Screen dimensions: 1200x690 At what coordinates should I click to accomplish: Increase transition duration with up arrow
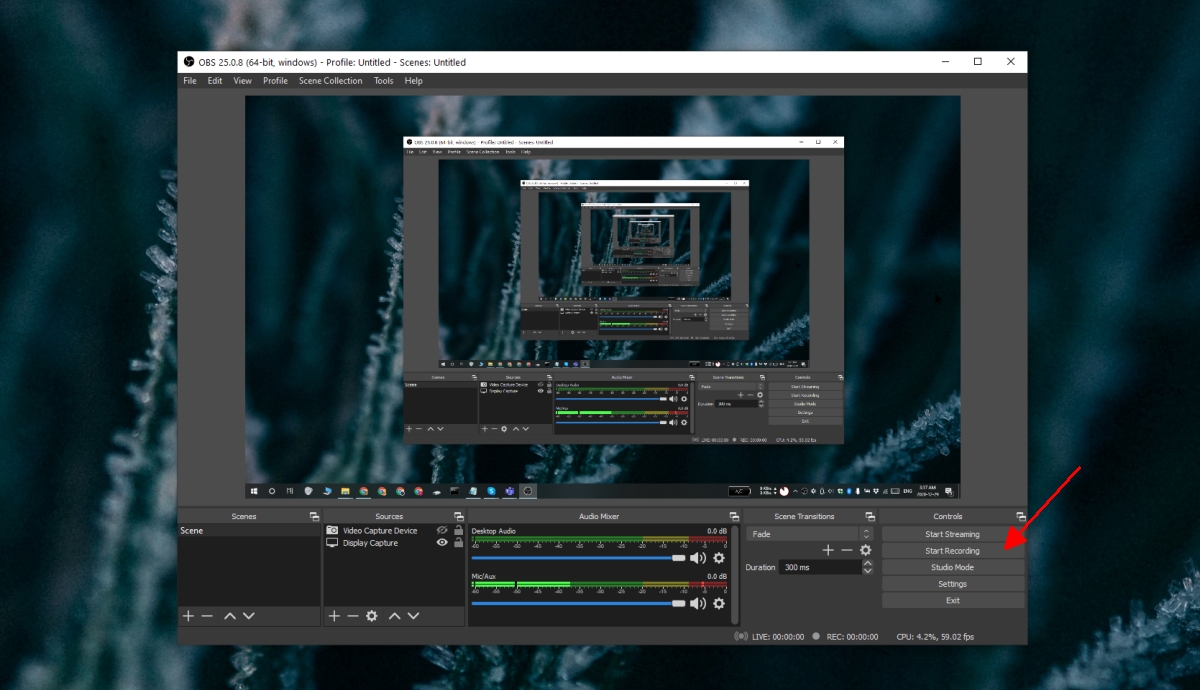click(867, 563)
